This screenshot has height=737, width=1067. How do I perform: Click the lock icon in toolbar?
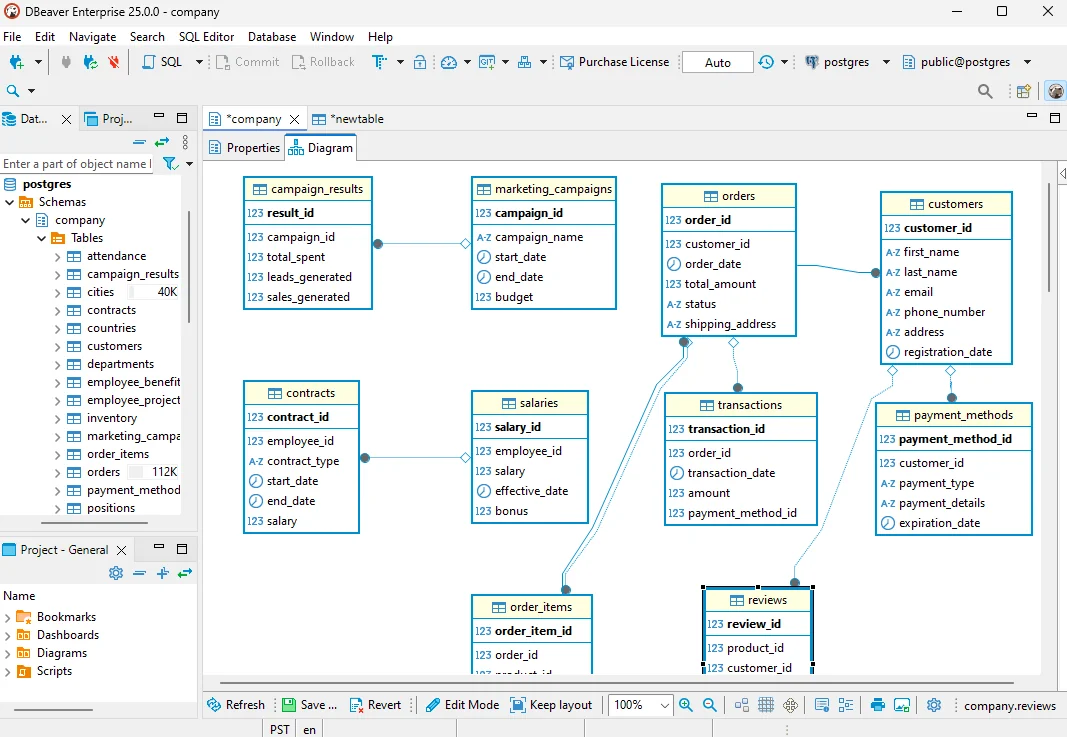point(420,62)
